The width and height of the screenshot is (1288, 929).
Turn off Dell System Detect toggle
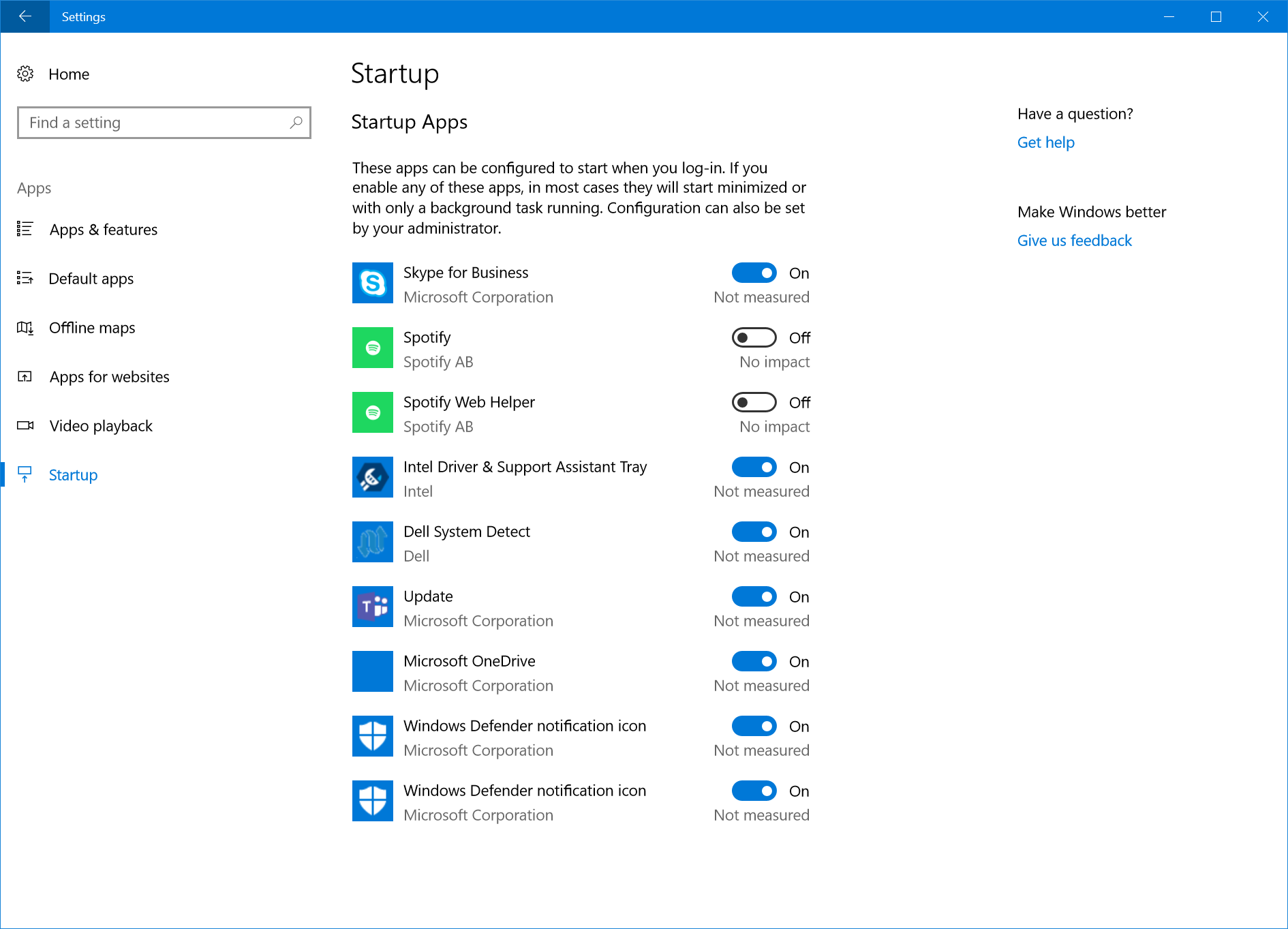754,532
